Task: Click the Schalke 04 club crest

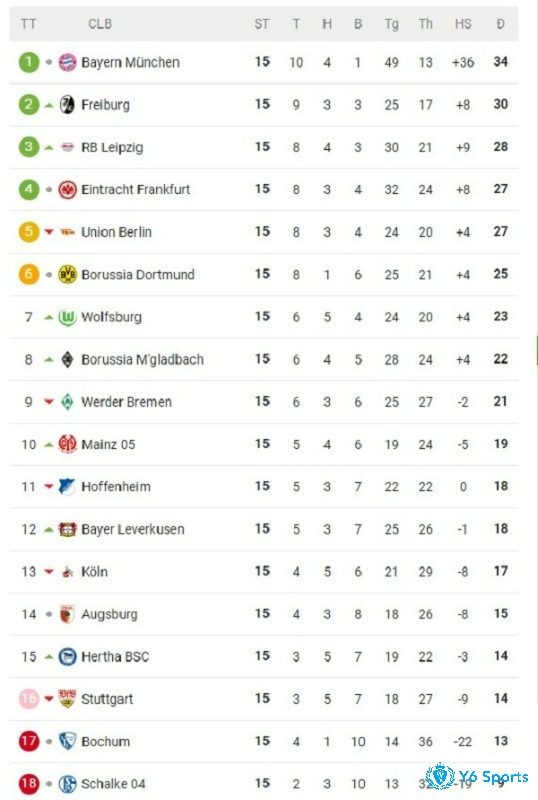Action: (67, 784)
